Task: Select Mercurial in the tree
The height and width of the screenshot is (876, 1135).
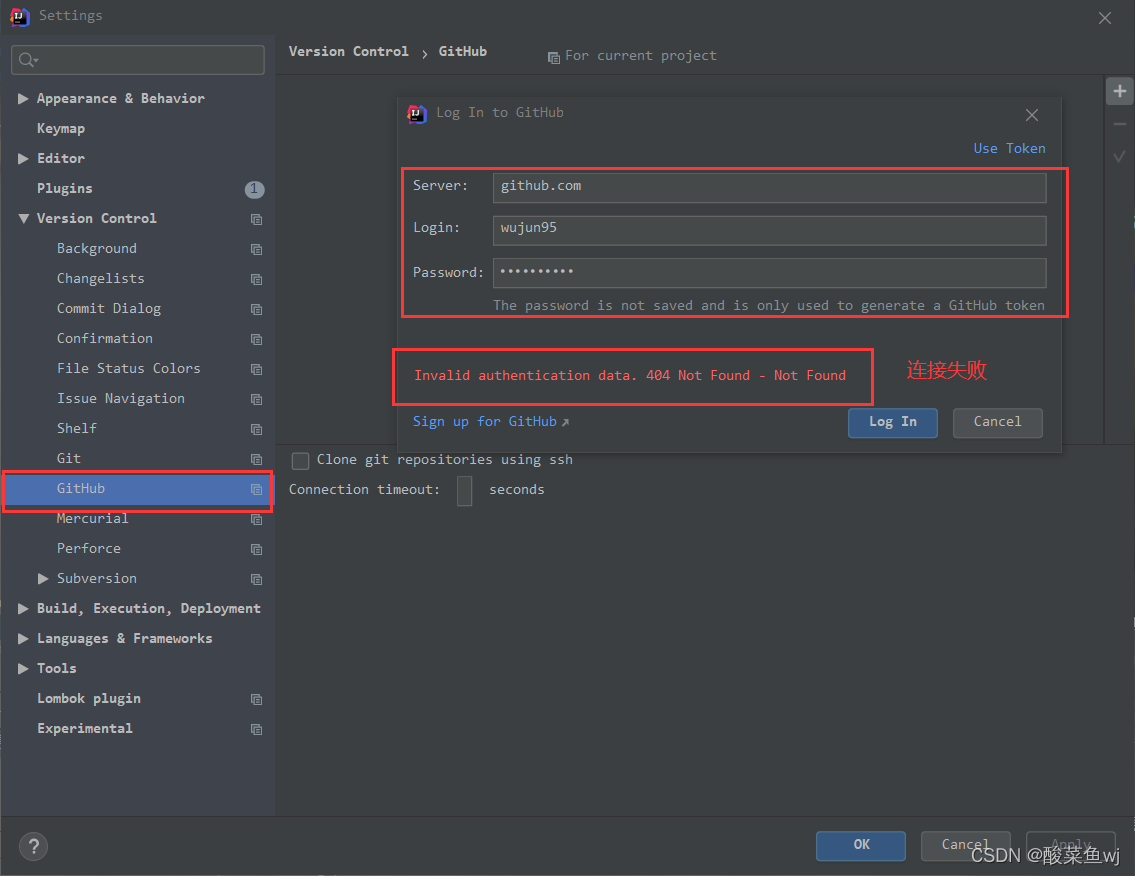Action: coord(93,518)
